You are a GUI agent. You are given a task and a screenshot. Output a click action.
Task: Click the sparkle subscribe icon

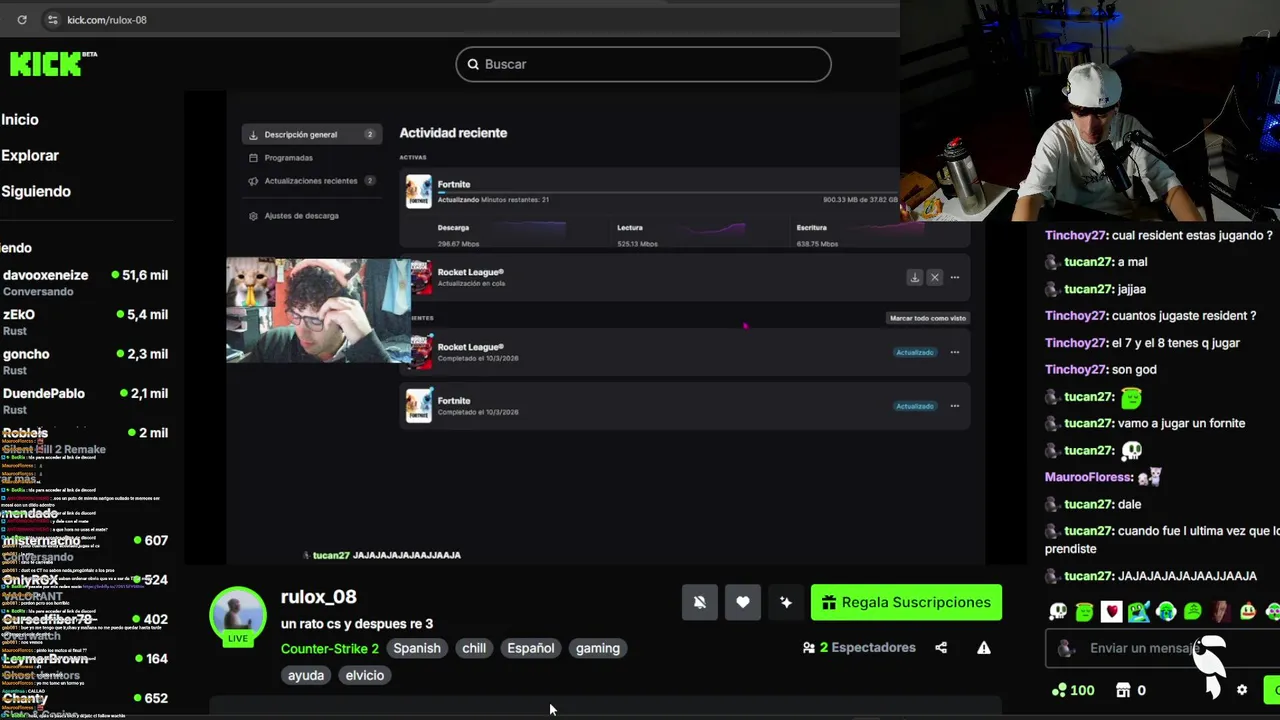786,602
